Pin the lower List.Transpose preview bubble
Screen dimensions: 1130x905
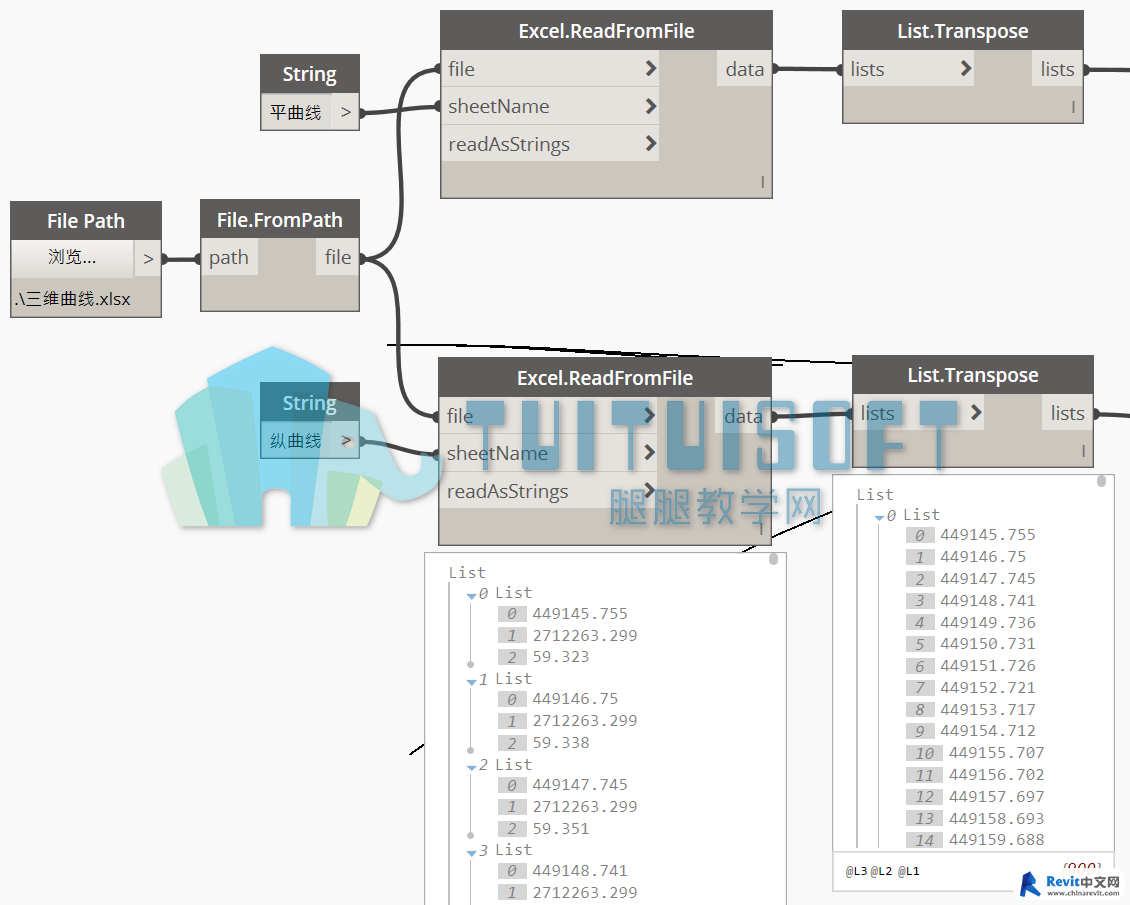(1101, 481)
